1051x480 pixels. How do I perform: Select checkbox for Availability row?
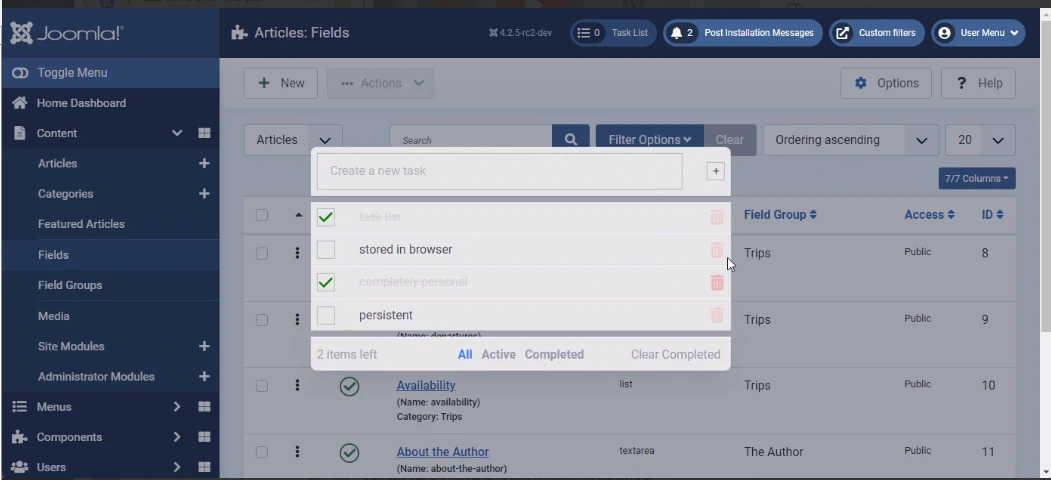pos(261,385)
